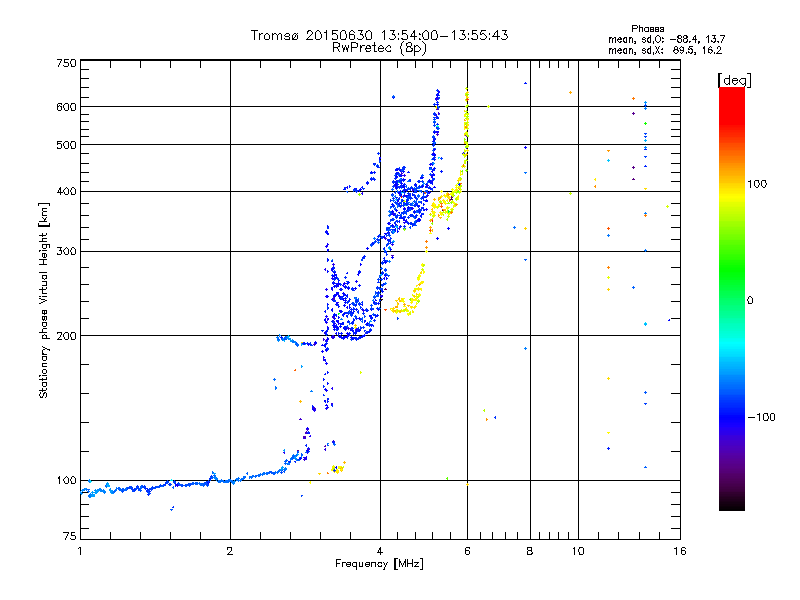Click the x-axis tick label '1'

coord(80,551)
